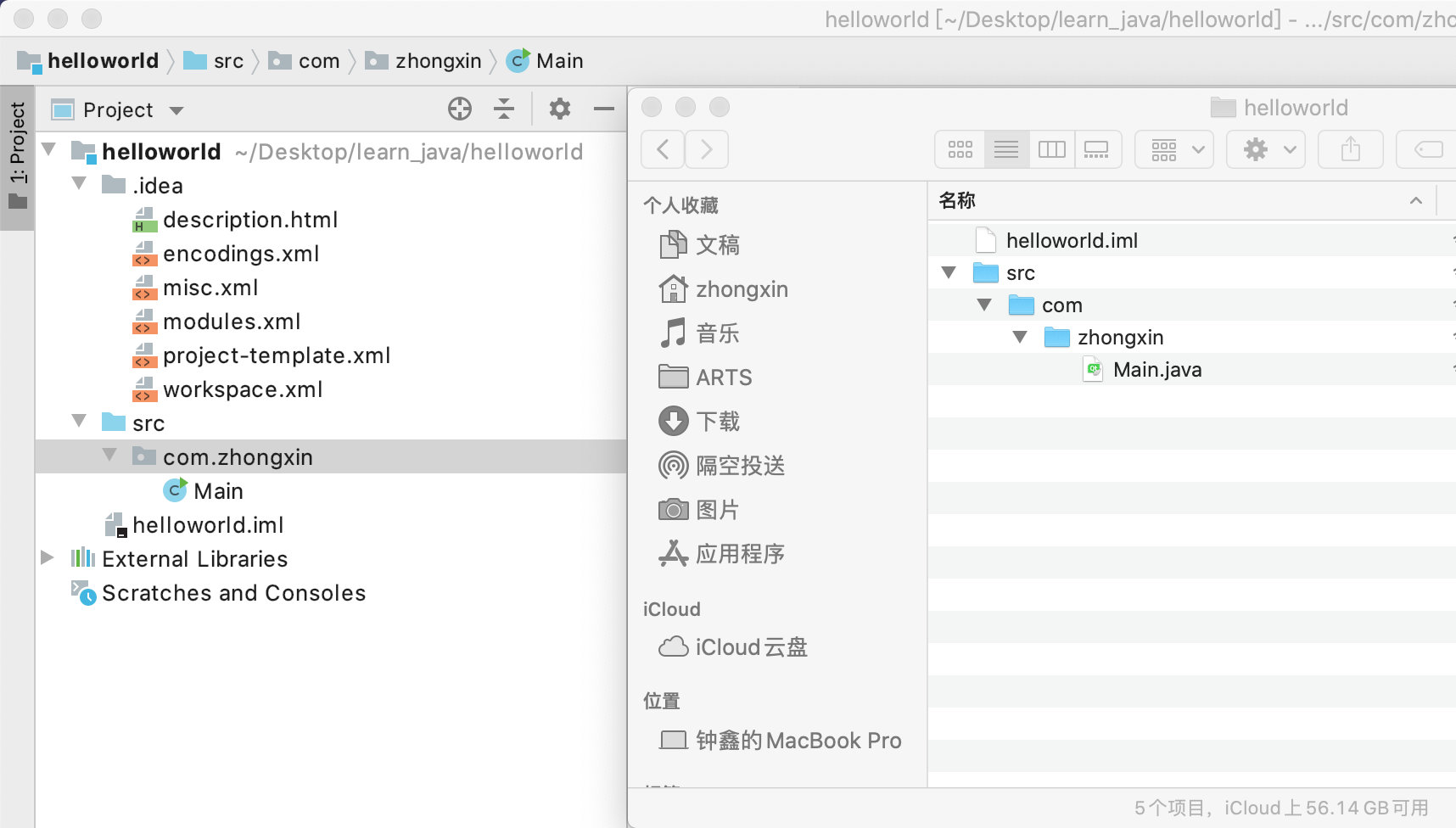1456x828 pixels.
Task: Toggle the 1: Project side tab
Action: pyautogui.click(x=18, y=156)
